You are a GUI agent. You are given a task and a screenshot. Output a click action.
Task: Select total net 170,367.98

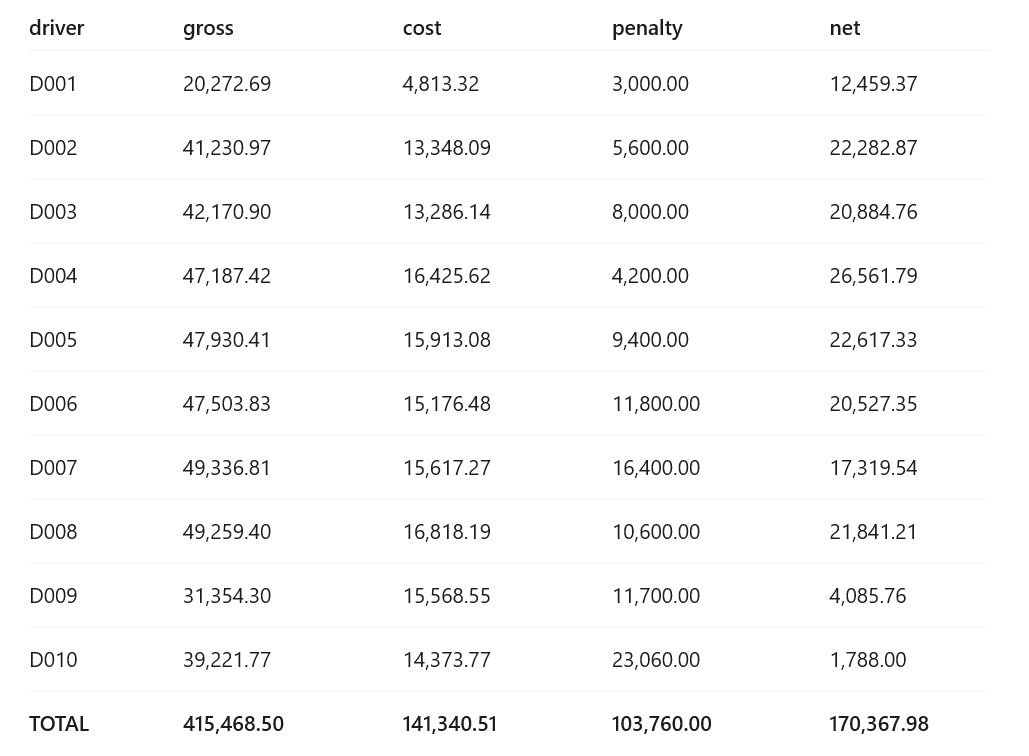click(879, 724)
